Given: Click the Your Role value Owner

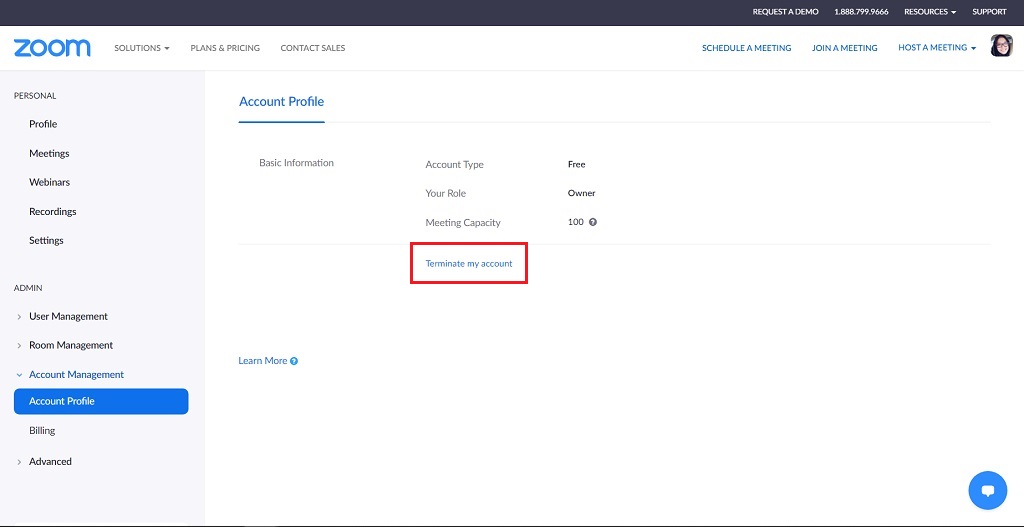Looking at the screenshot, I should pos(582,193).
